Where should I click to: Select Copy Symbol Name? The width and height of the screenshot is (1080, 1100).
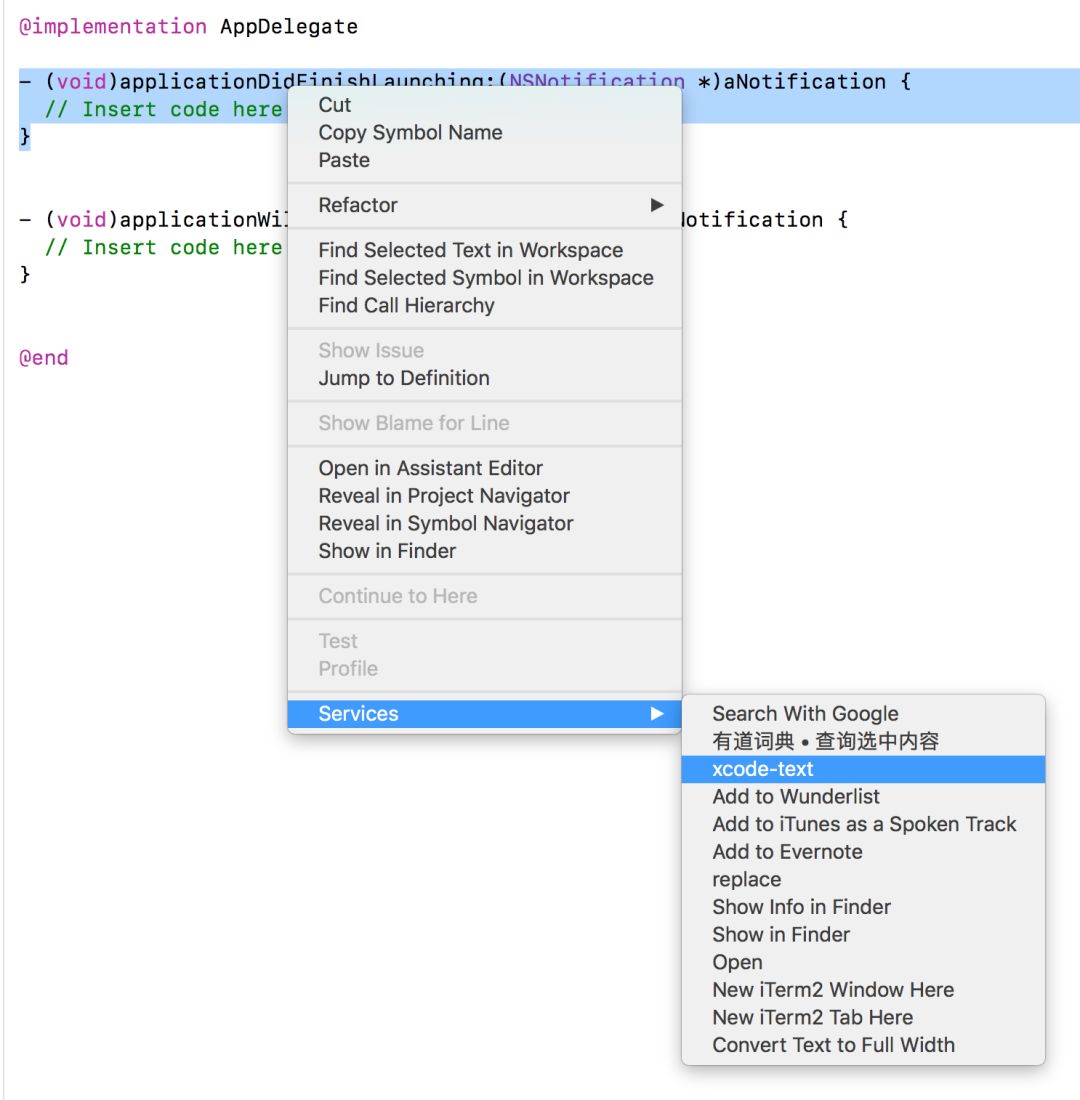(x=410, y=132)
